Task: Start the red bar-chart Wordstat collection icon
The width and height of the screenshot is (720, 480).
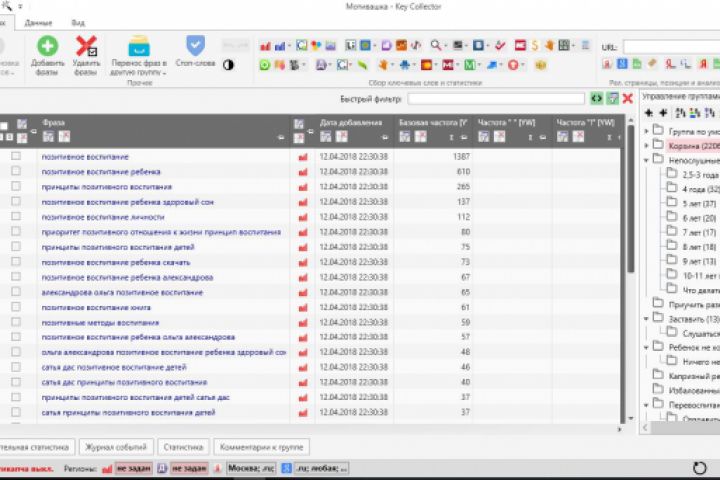Action: 265,45
